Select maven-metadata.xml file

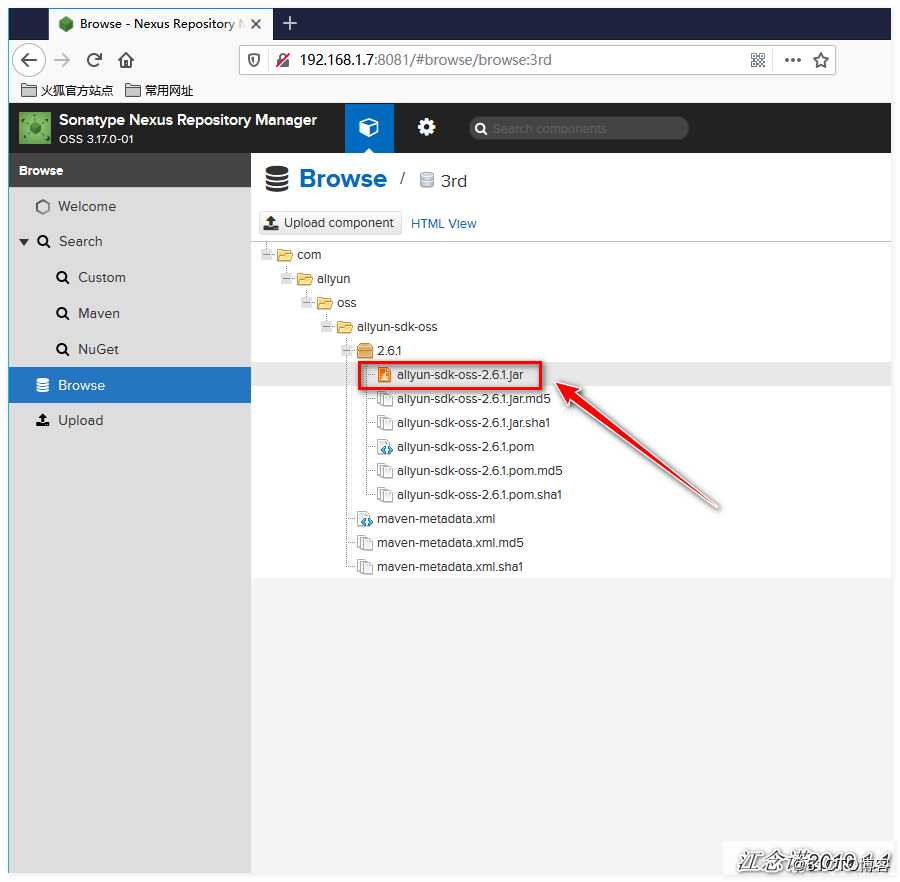pyautogui.click(x=426, y=519)
